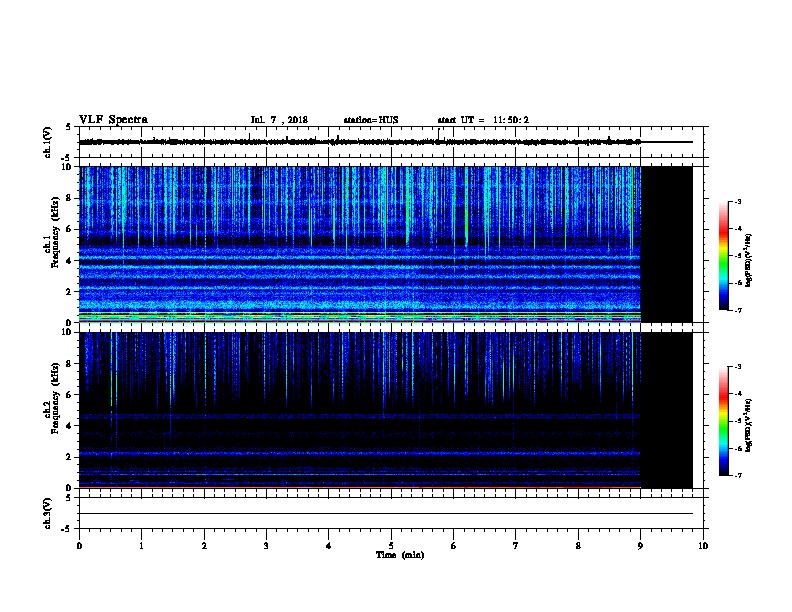The height and width of the screenshot is (612, 792).
Task: Click the ch.1(V) waveform axis label
Action: [47, 142]
